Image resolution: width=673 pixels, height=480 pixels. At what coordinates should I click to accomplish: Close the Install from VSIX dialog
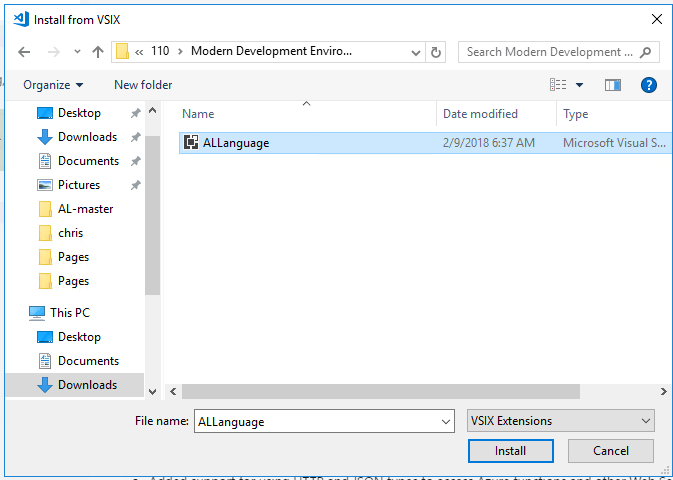657,19
